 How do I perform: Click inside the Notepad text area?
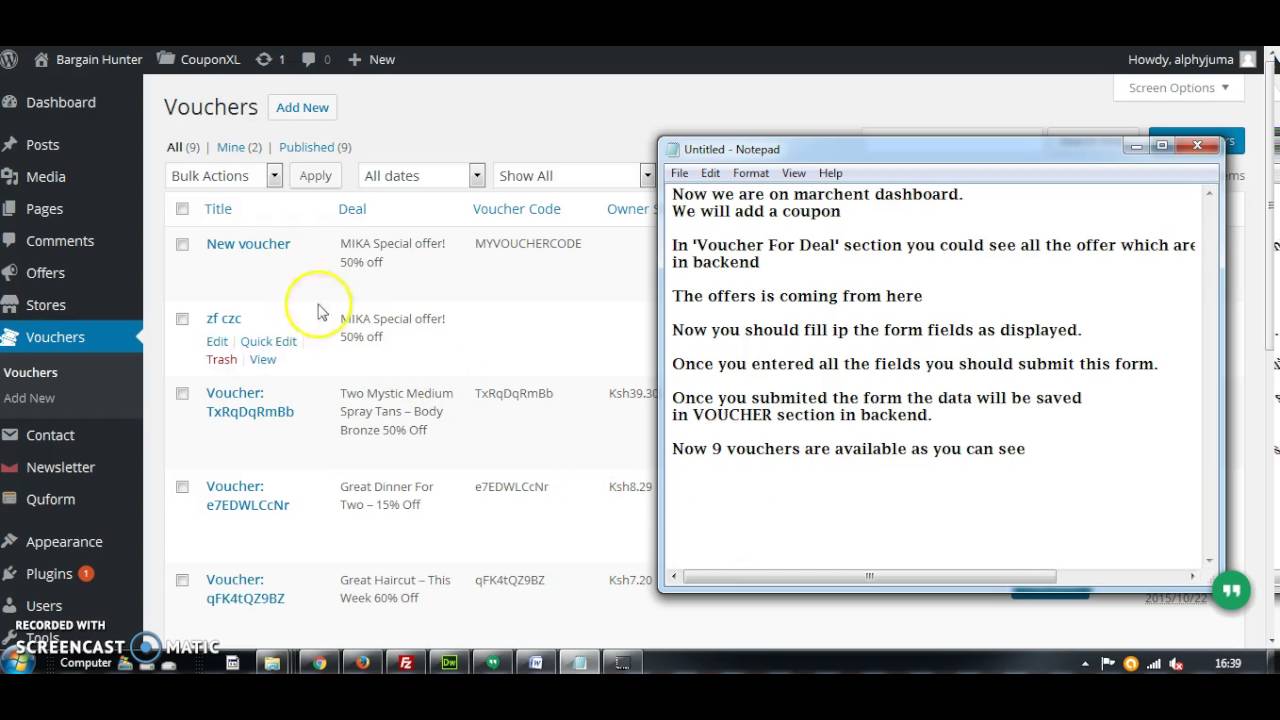tap(933, 376)
